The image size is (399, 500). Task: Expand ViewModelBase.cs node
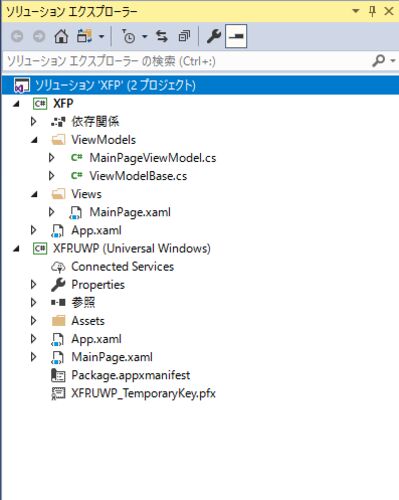pyautogui.click(x=51, y=176)
